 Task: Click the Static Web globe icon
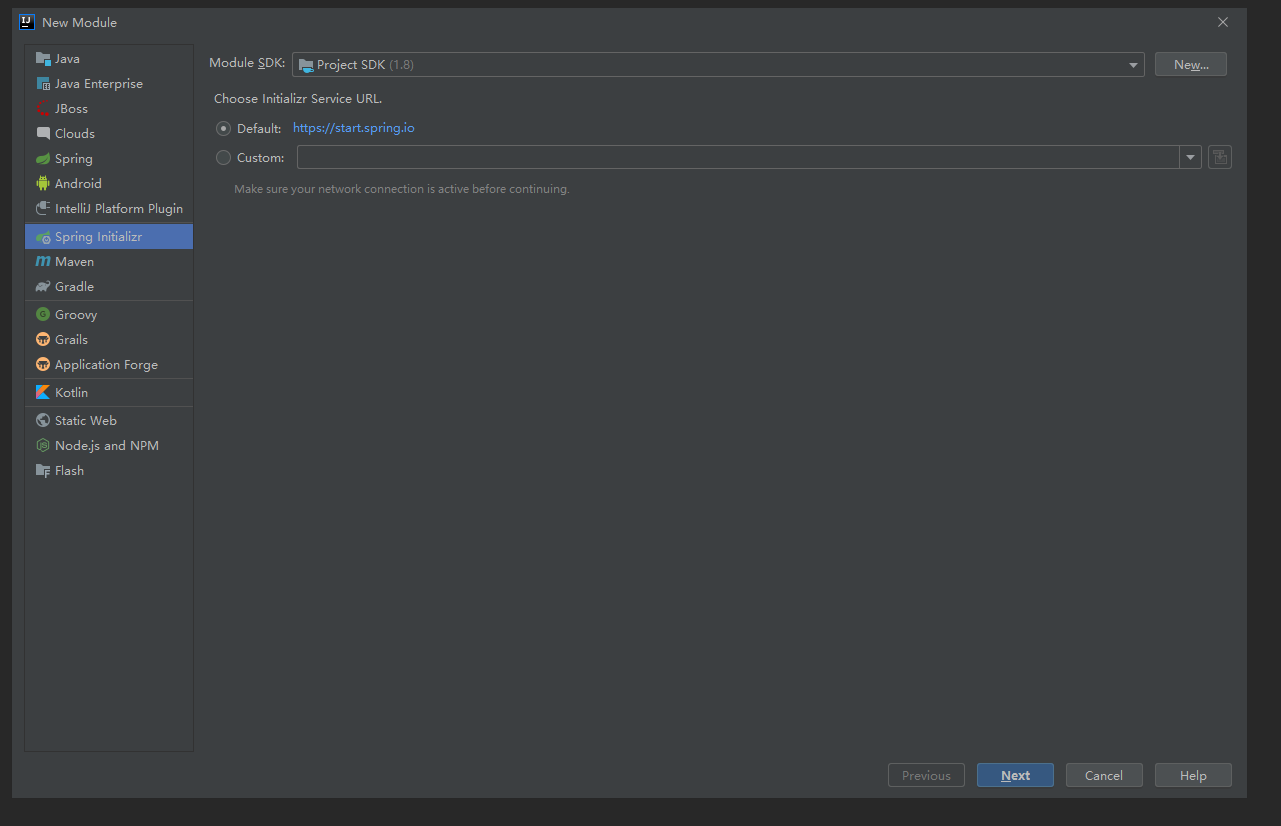pos(43,421)
